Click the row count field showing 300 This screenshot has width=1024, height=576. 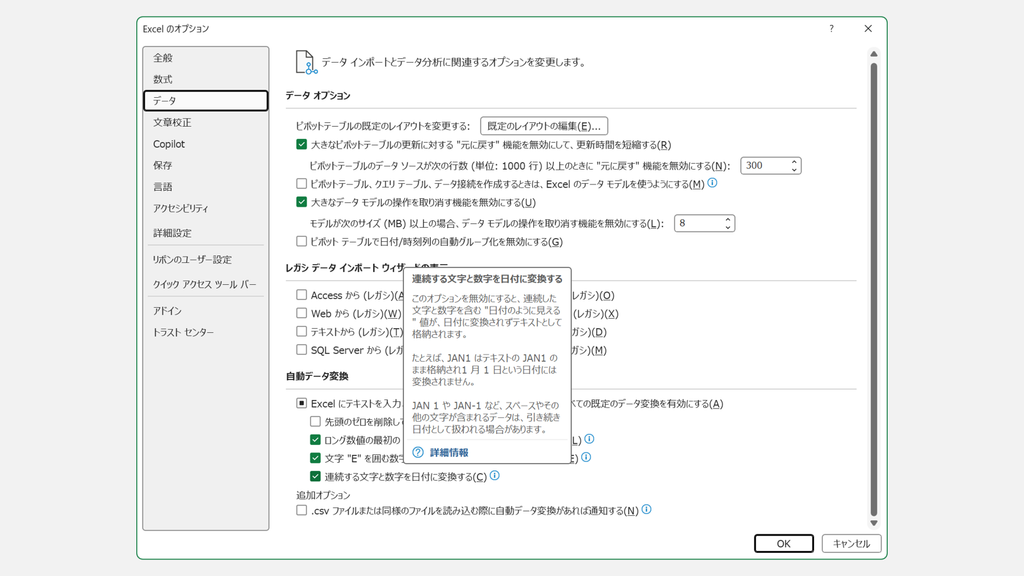point(764,166)
